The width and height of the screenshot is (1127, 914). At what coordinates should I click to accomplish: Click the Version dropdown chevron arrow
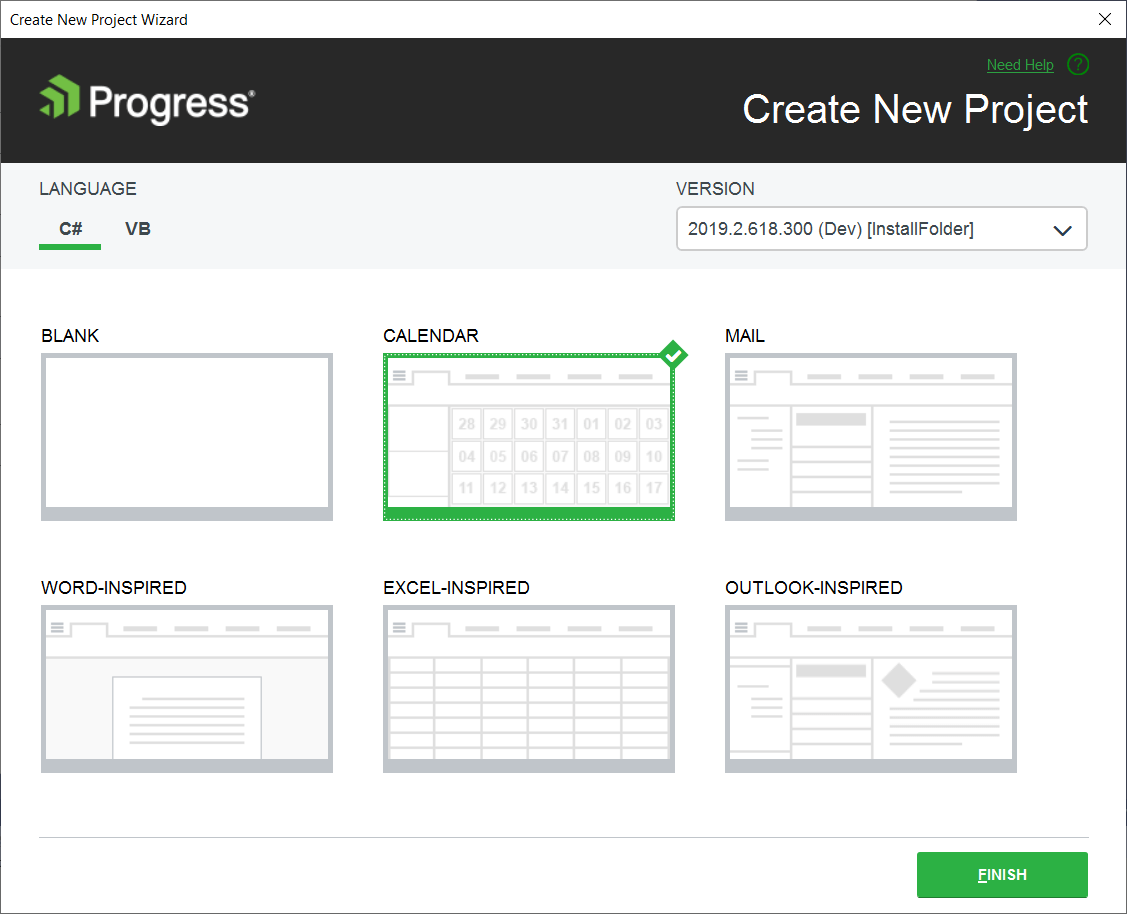point(1062,229)
